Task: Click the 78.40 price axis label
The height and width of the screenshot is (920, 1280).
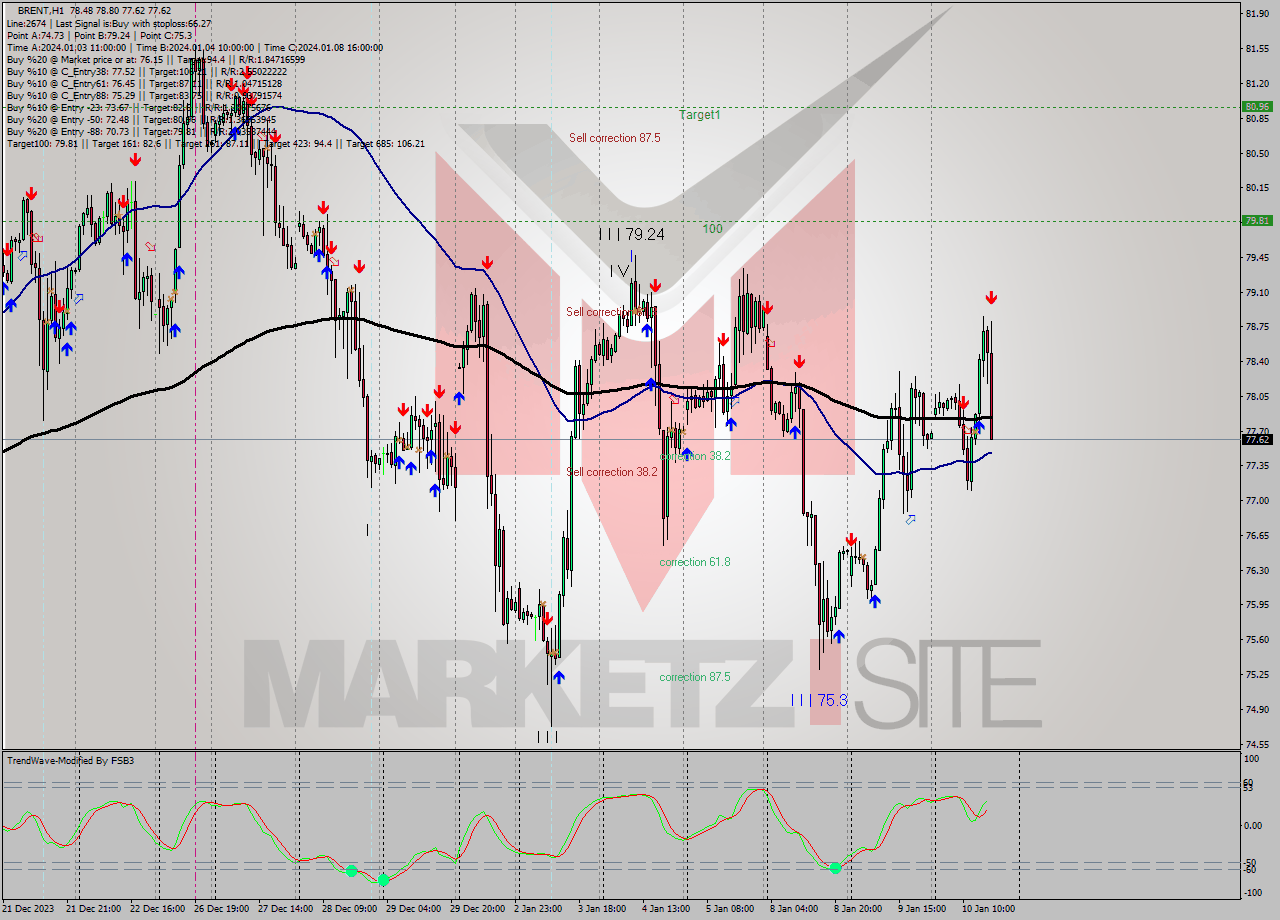Action: pos(1257,362)
